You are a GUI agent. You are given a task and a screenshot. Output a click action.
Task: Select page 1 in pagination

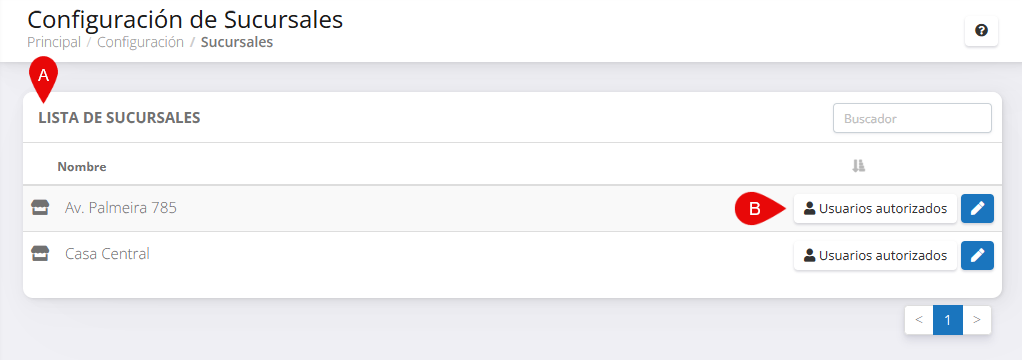[x=948, y=320]
